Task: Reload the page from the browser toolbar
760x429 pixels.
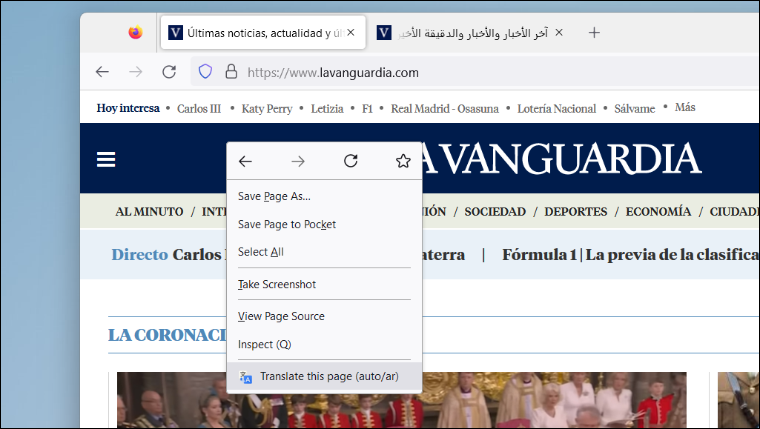Action: pyautogui.click(x=169, y=72)
